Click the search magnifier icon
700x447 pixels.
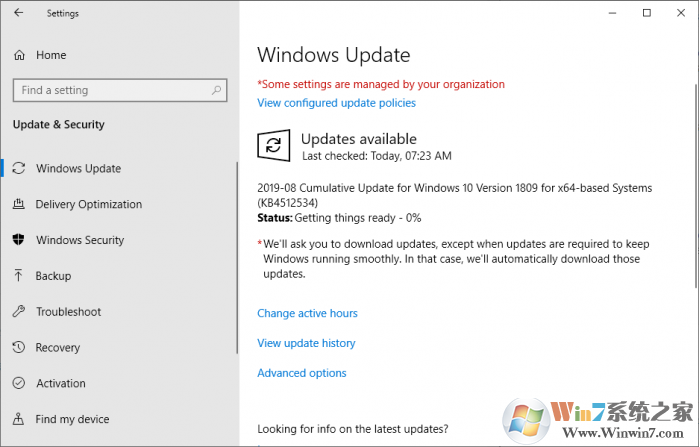pos(215,90)
